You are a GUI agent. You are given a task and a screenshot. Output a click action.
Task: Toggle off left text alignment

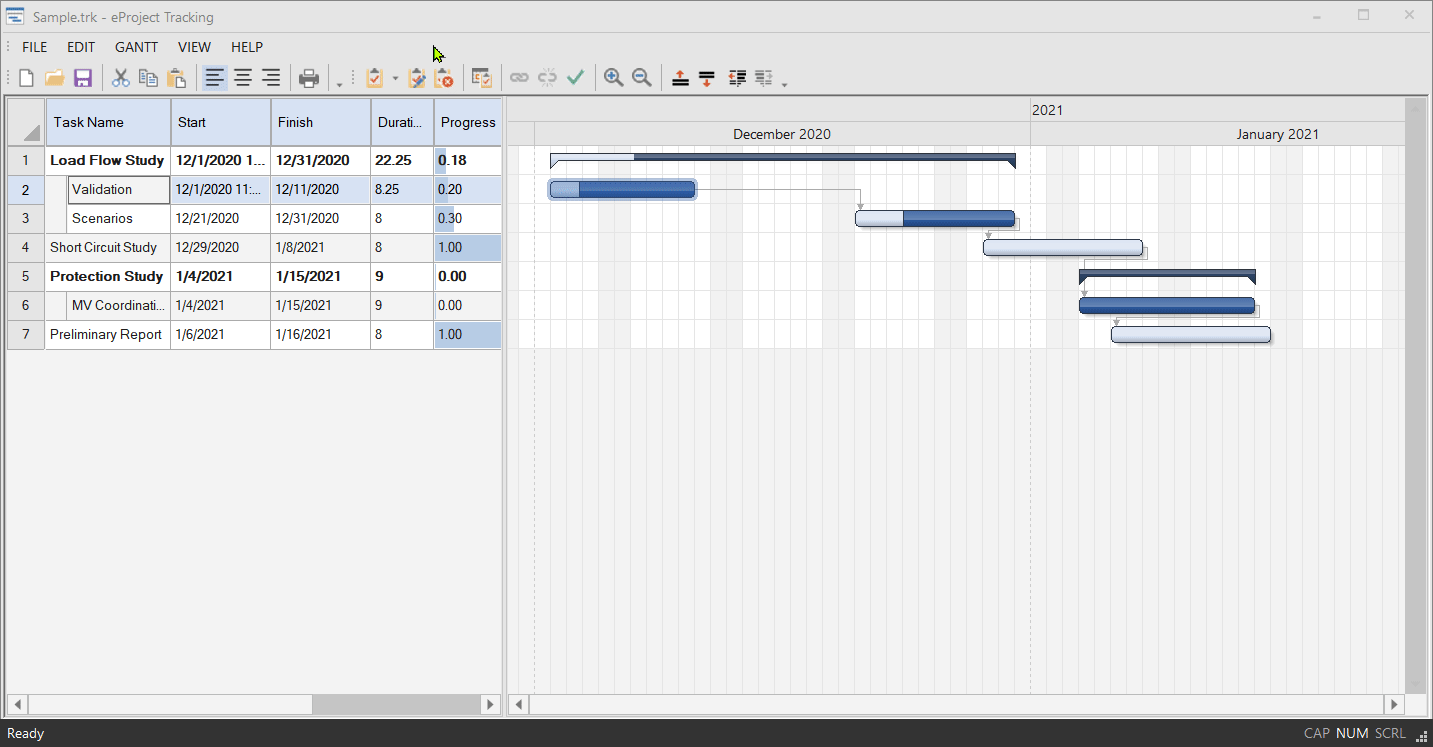tap(213, 78)
